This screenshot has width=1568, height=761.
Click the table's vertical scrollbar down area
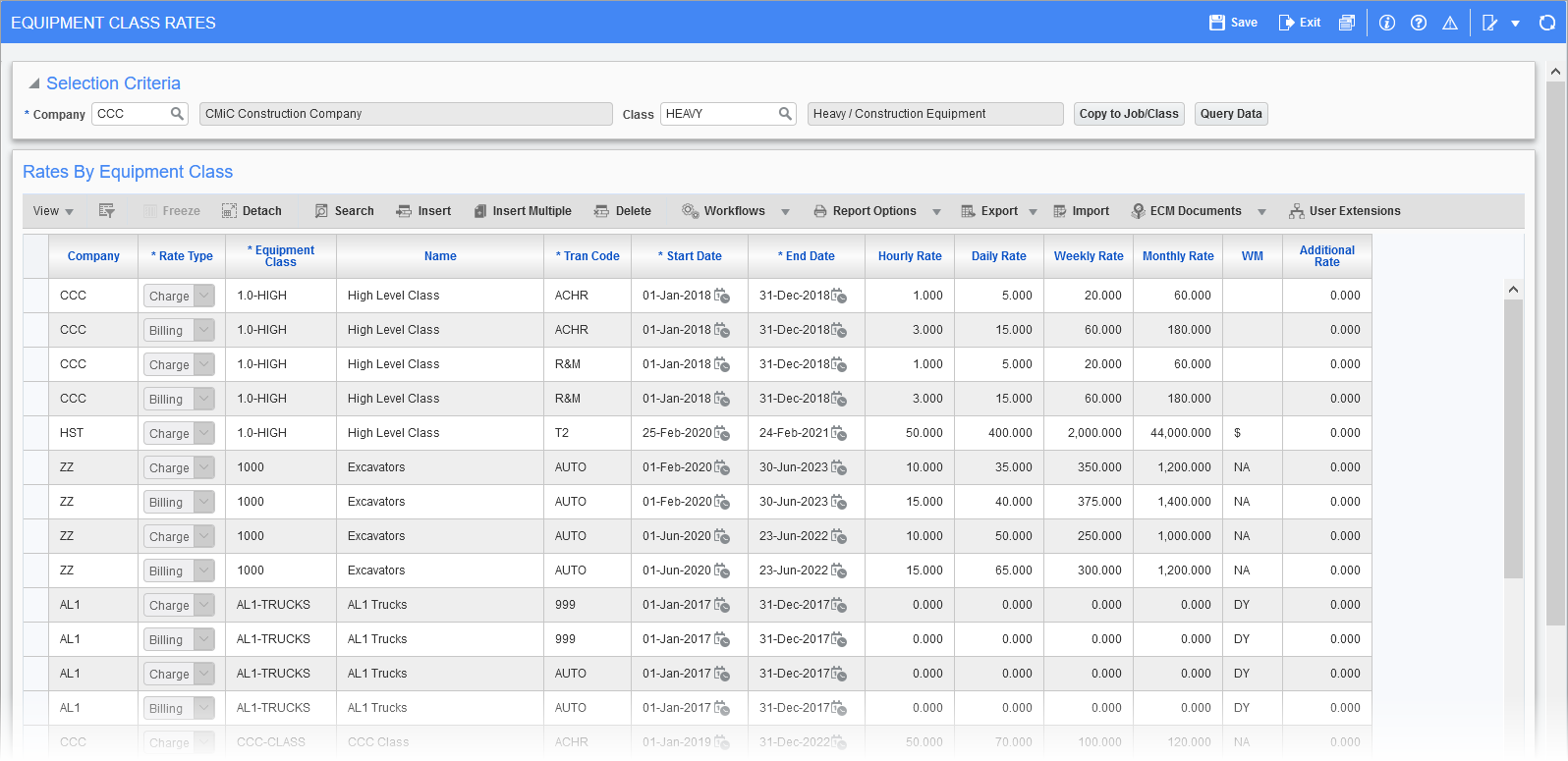tap(1513, 668)
